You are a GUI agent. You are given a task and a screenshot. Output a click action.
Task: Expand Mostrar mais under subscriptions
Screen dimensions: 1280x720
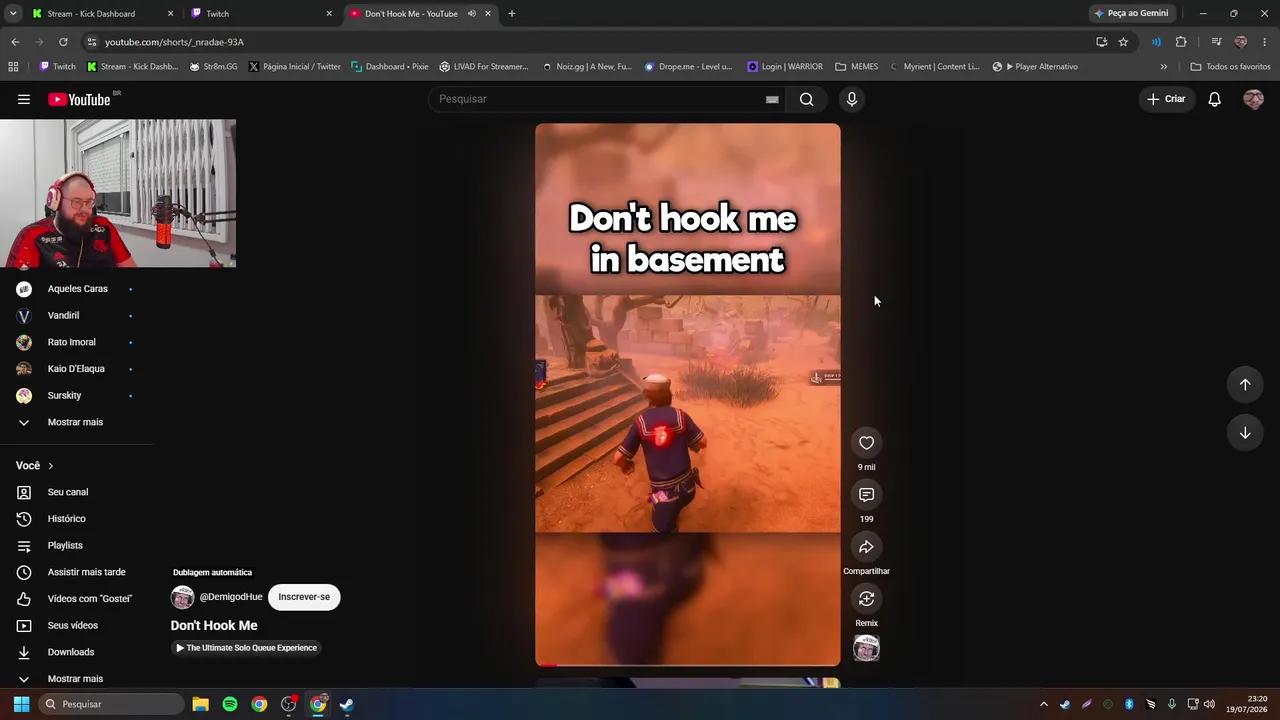point(75,422)
